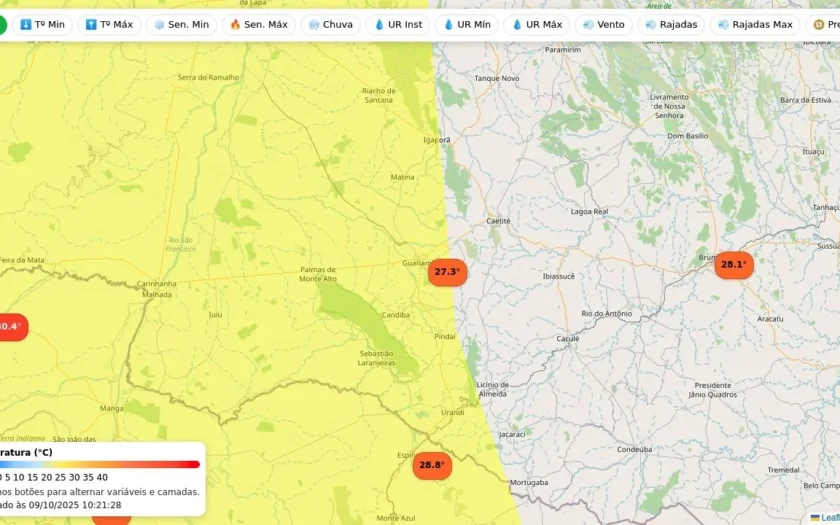
Task: Select the Tº Máx variable button
Action: [109, 25]
